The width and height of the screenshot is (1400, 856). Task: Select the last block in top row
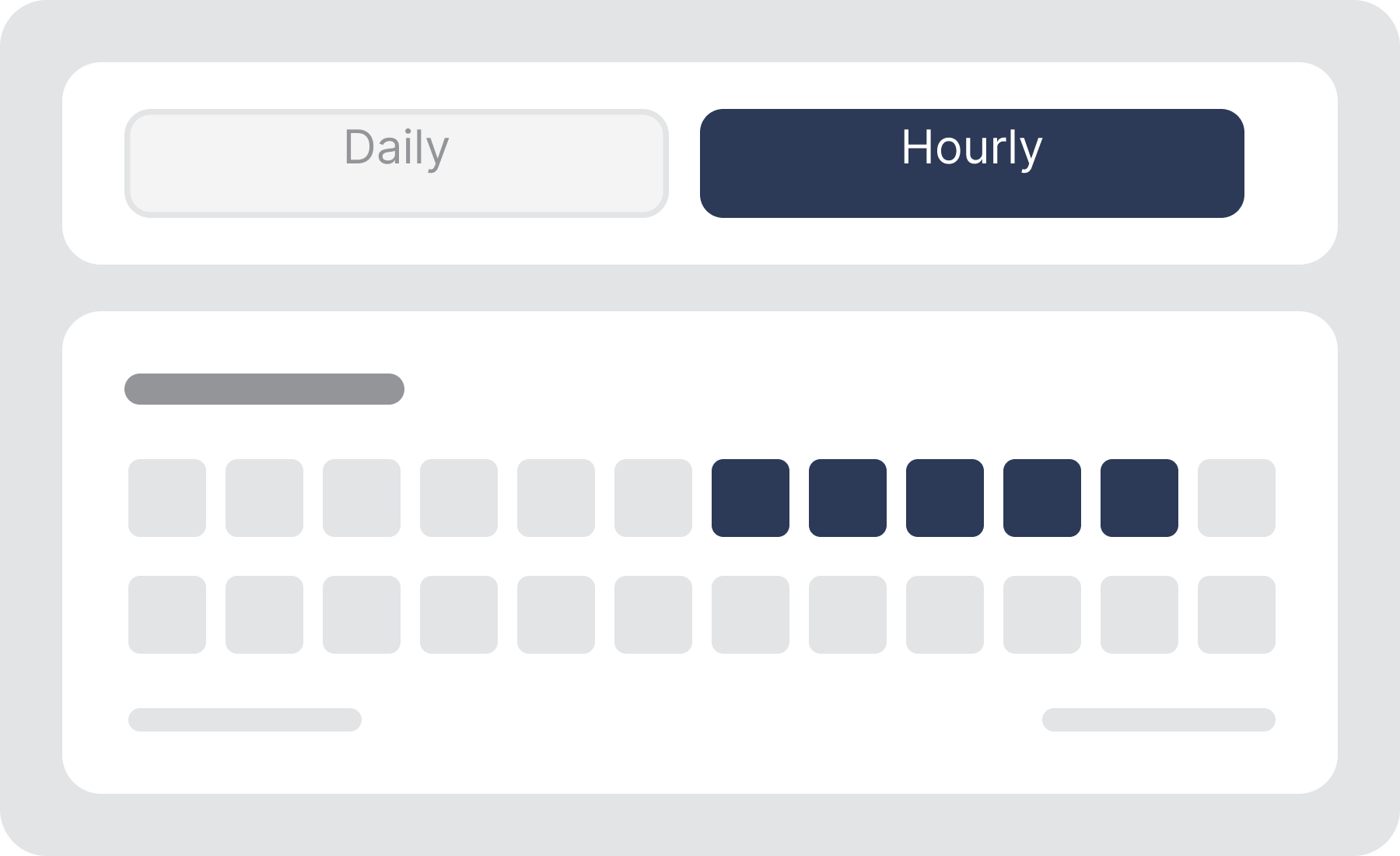tap(1237, 498)
